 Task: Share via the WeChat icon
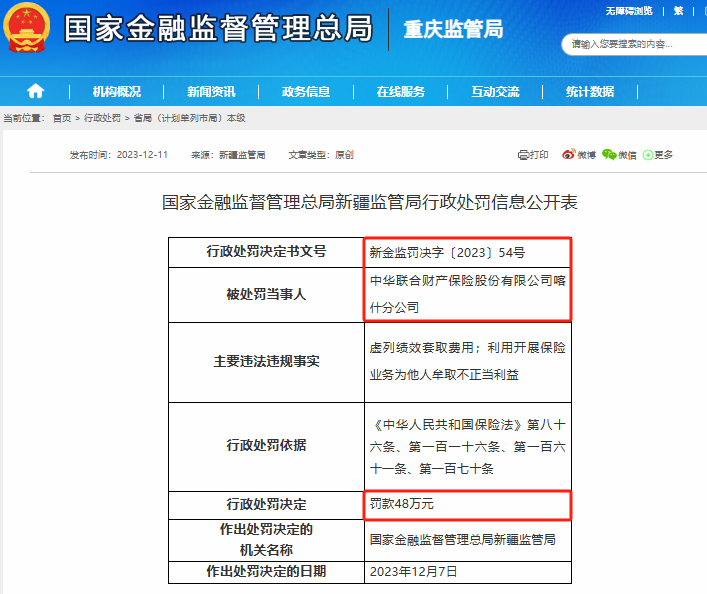pos(609,155)
